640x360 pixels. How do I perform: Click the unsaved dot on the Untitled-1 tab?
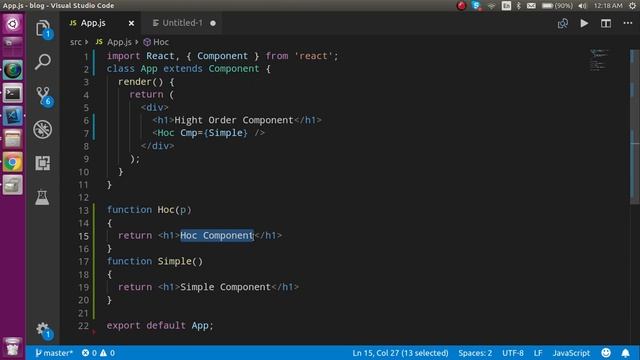(213, 23)
